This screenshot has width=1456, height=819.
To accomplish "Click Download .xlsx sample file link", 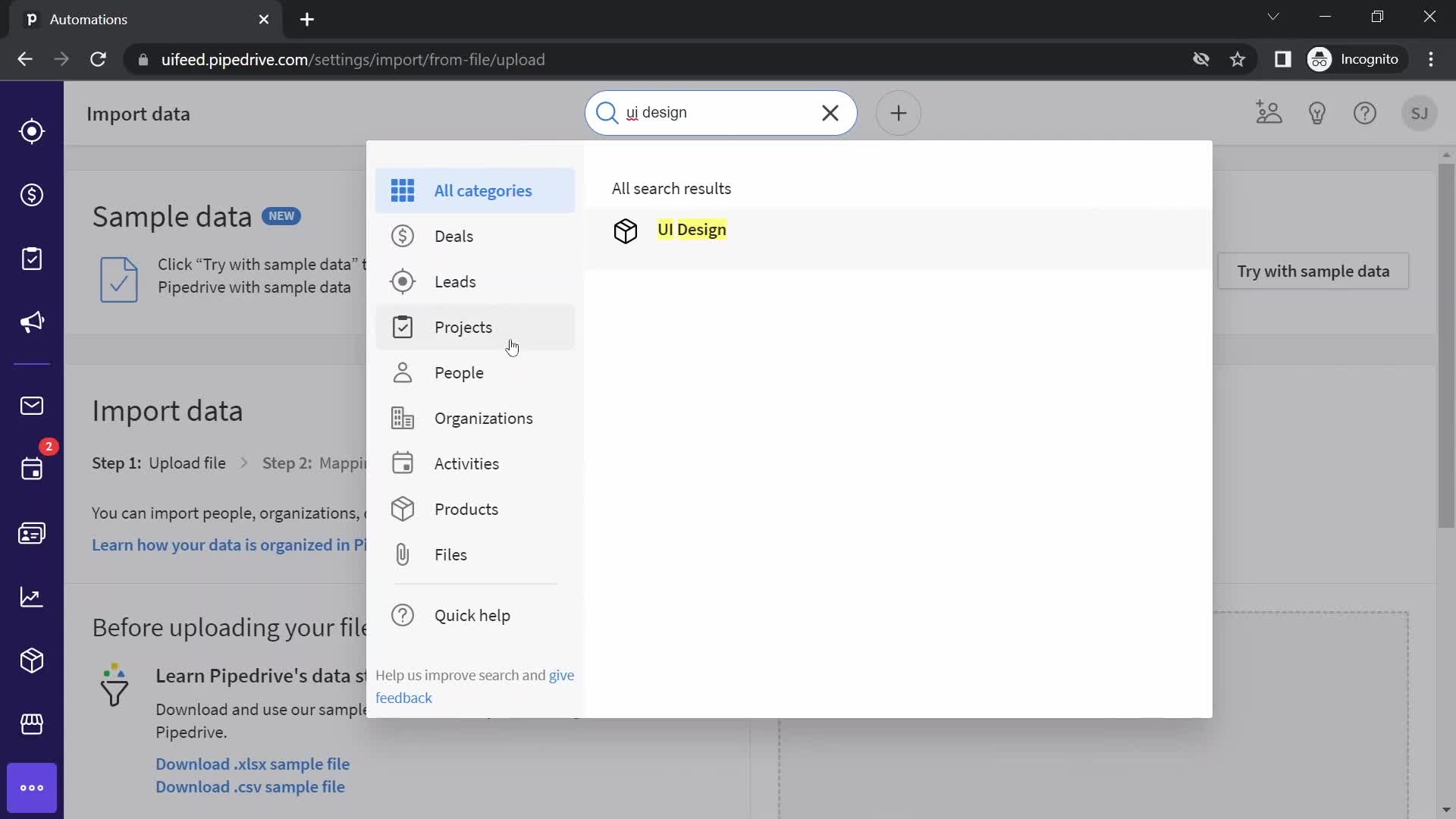I will (252, 764).
